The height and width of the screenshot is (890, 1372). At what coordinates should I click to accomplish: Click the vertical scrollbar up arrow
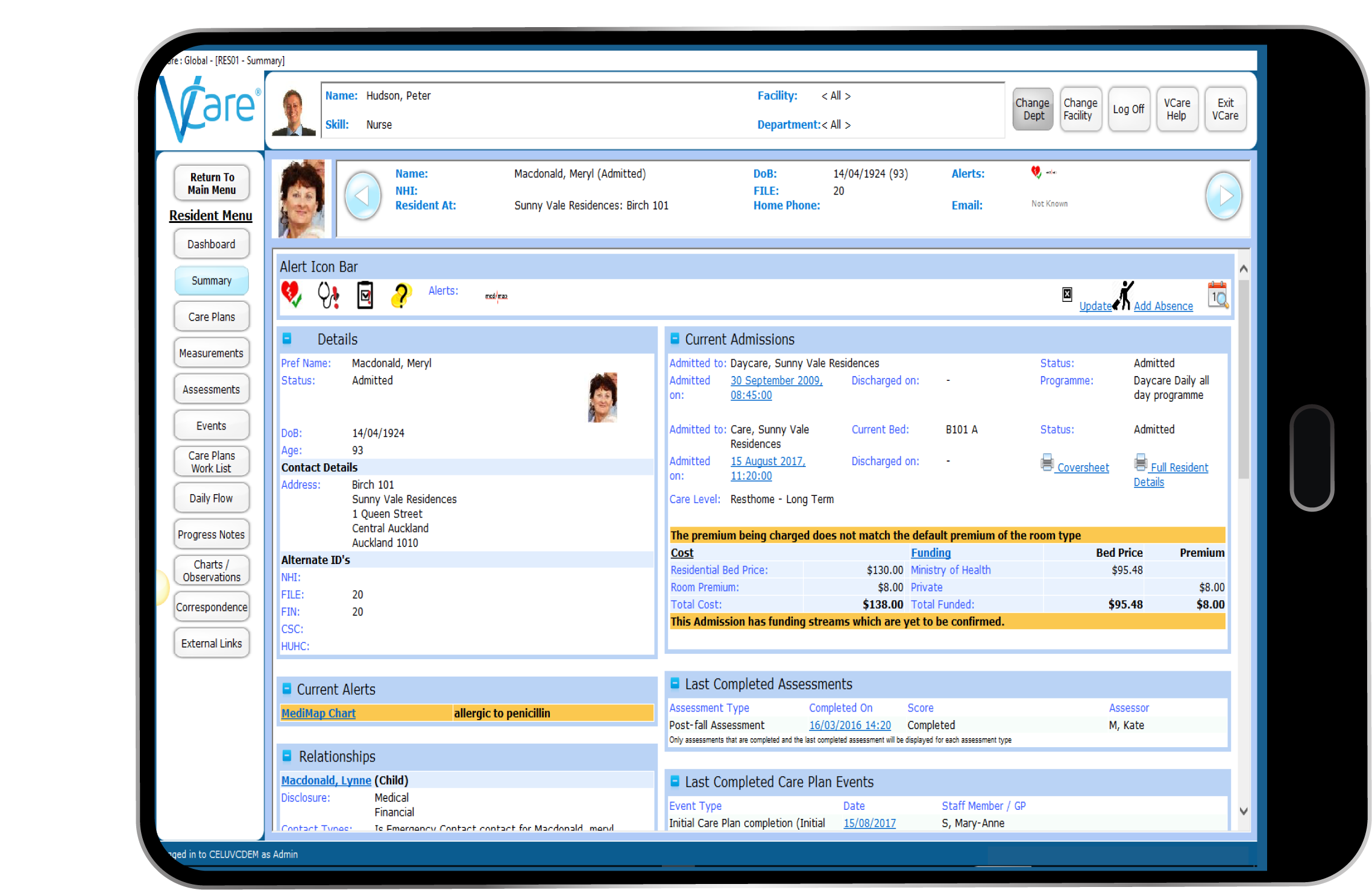[1243, 269]
